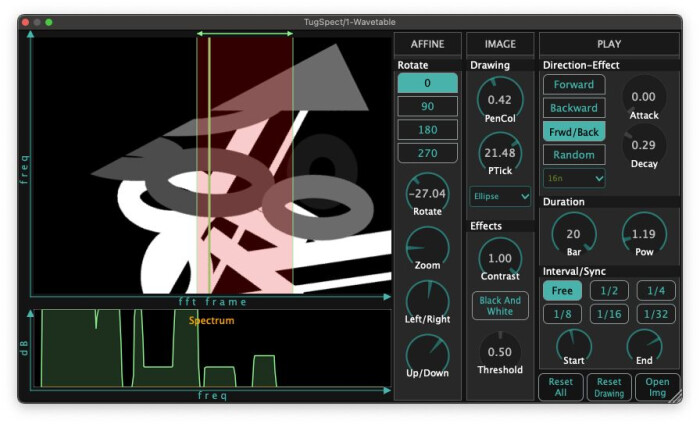Viewport: 700px width, 424px height.
Task: Set play direction to Backward
Action: point(574,108)
